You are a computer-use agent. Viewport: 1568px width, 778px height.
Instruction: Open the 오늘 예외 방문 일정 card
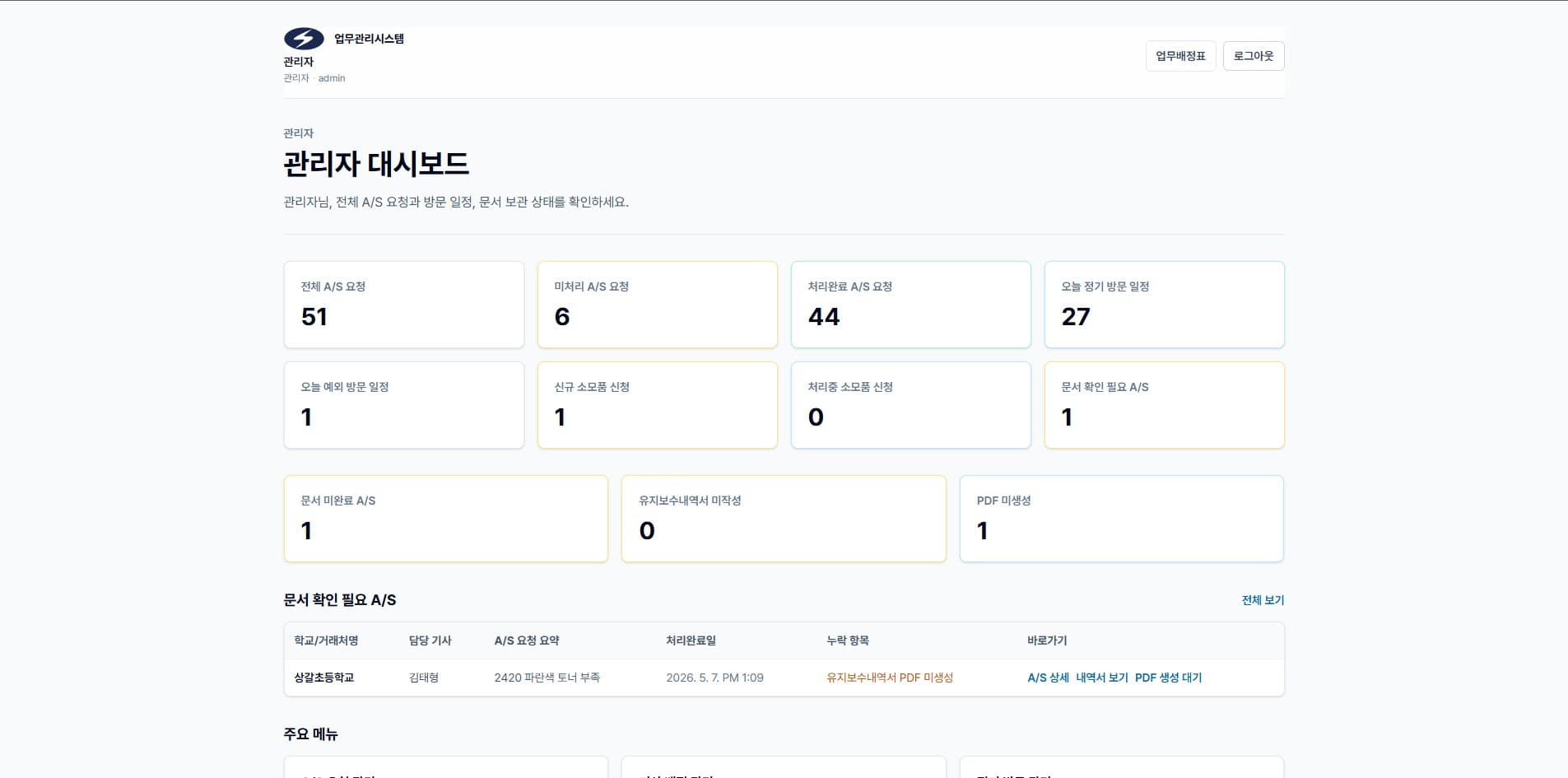404,405
